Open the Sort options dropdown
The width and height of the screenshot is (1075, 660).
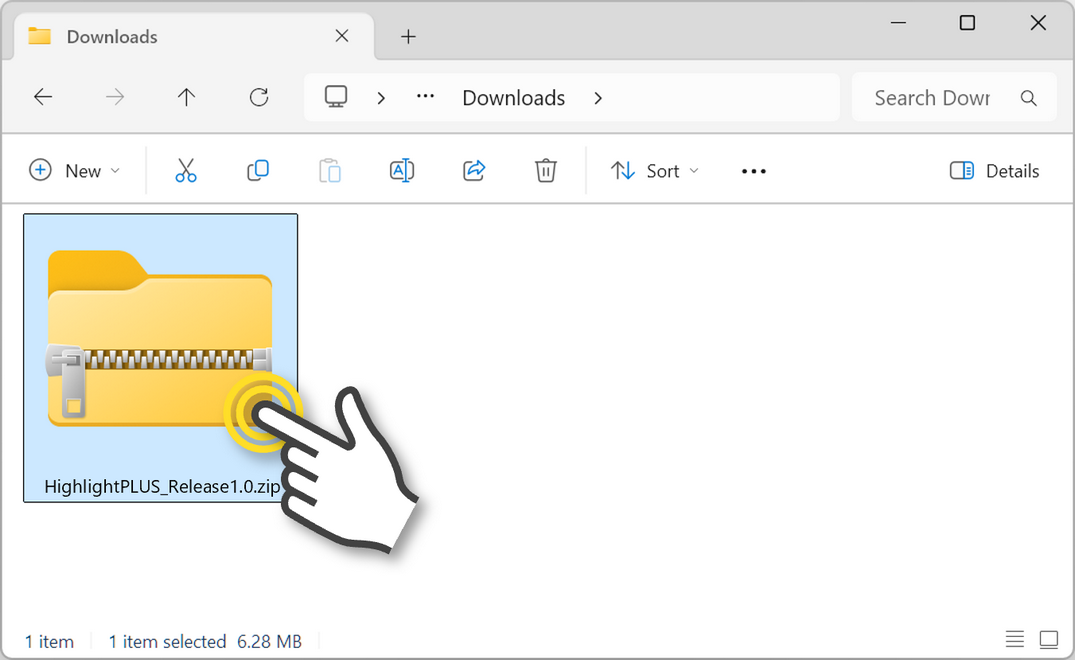653,170
